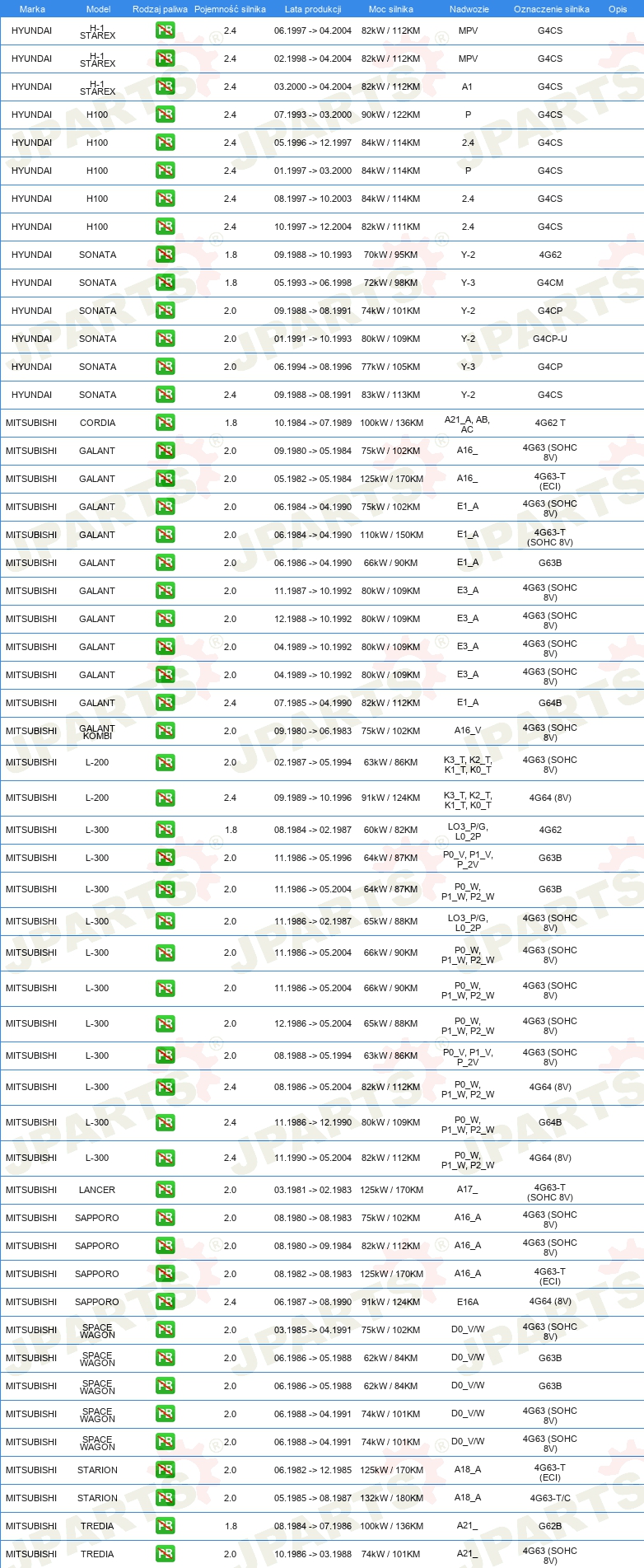Select the G62B engine code cell
Image resolution: width=644 pixels, height=1568 pixels.
(x=550, y=1526)
